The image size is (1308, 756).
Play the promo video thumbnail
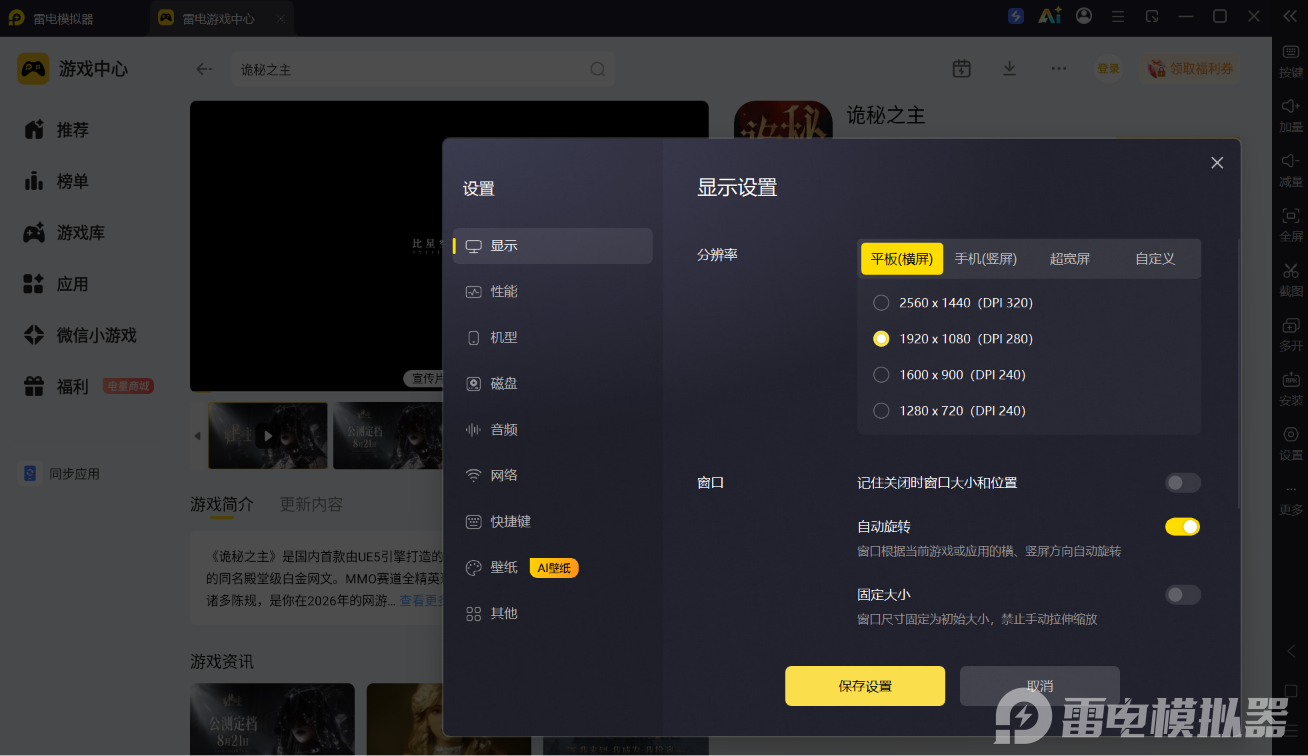(x=267, y=436)
